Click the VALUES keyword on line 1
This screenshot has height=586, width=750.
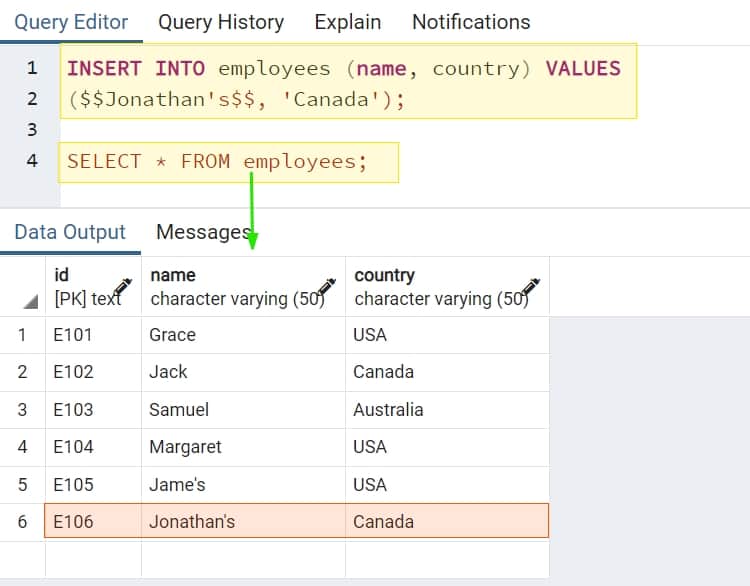click(583, 68)
